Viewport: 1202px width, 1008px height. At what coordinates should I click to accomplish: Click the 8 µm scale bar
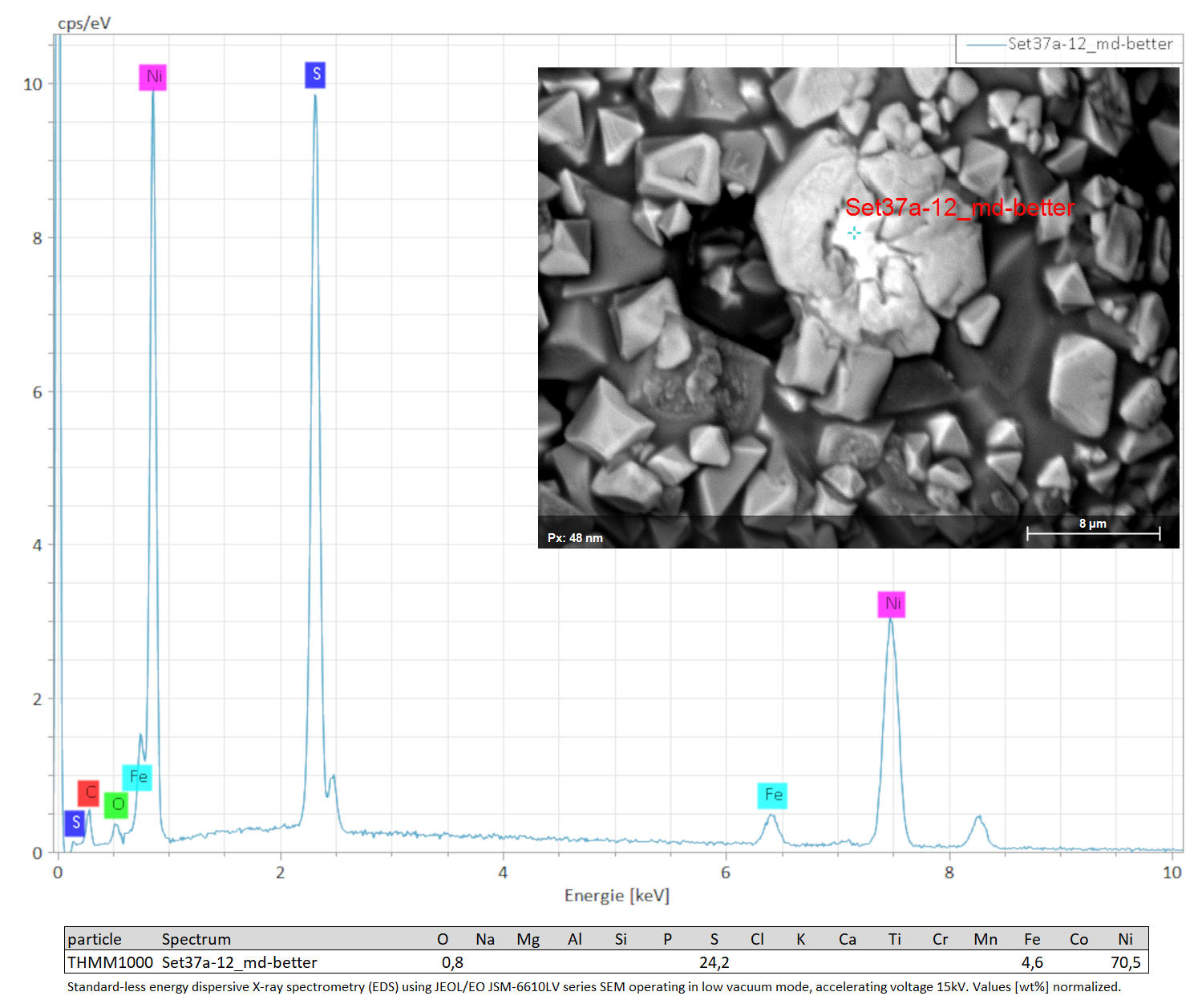1093,530
